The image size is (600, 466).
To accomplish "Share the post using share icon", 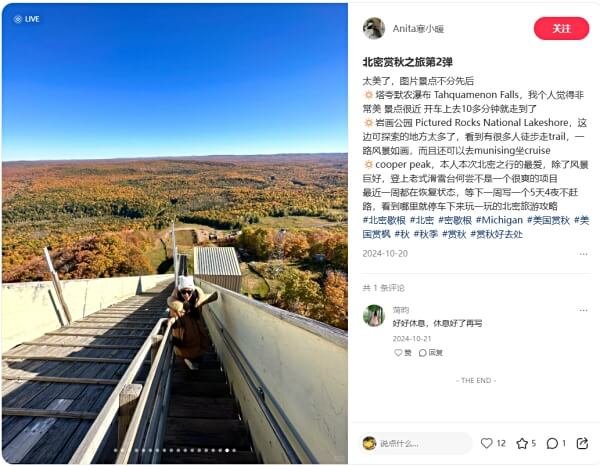I will pyautogui.click(x=582, y=443).
